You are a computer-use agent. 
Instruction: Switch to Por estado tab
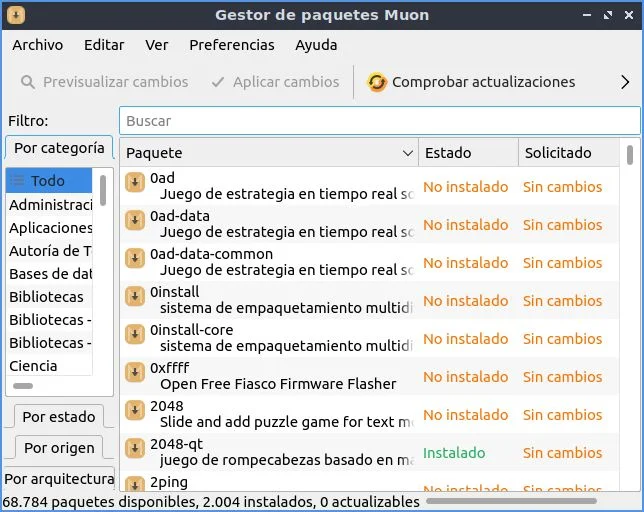point(59,417)
